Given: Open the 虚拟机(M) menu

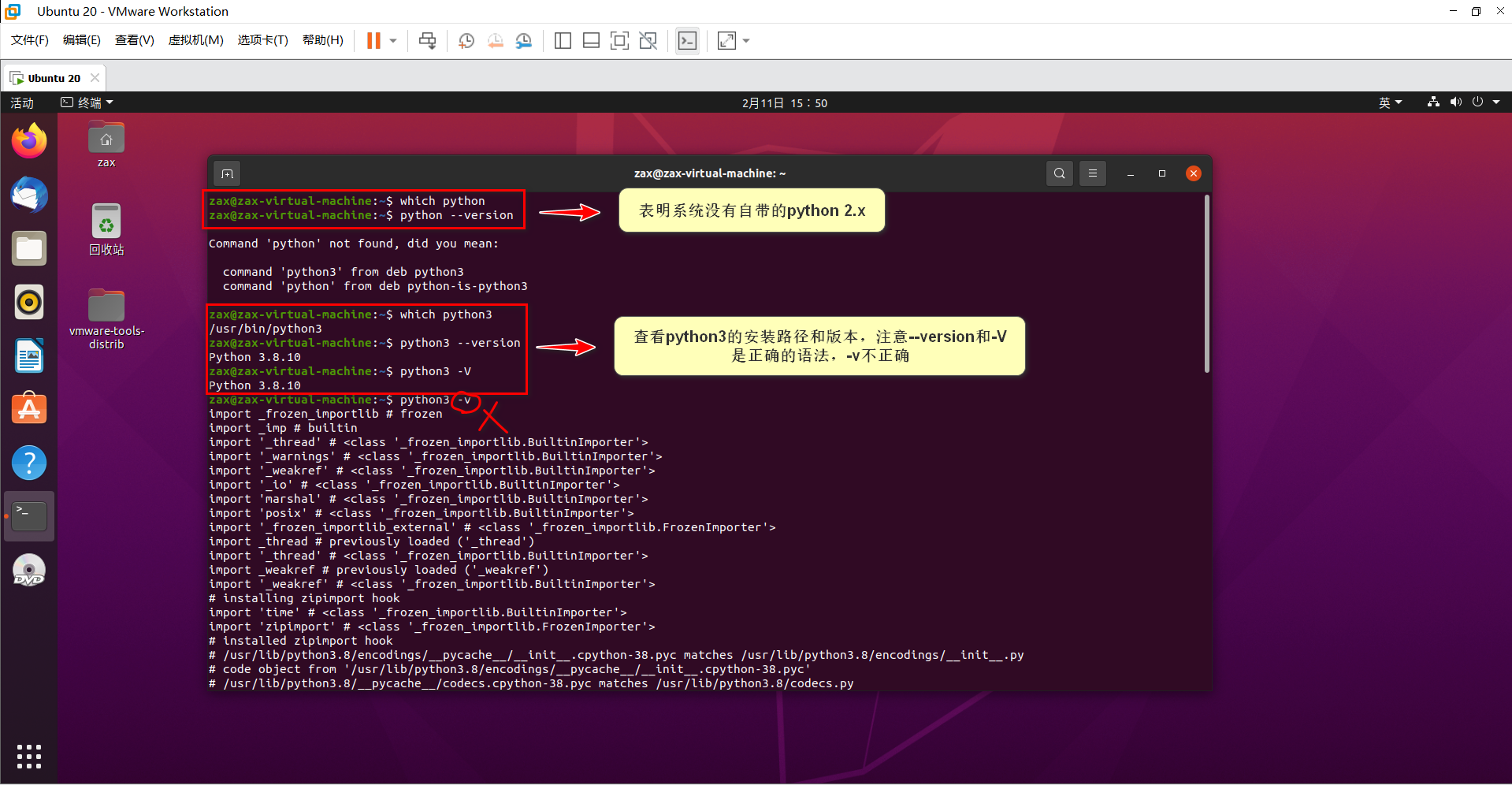Looking at the screenshot, I should point(195,40).
